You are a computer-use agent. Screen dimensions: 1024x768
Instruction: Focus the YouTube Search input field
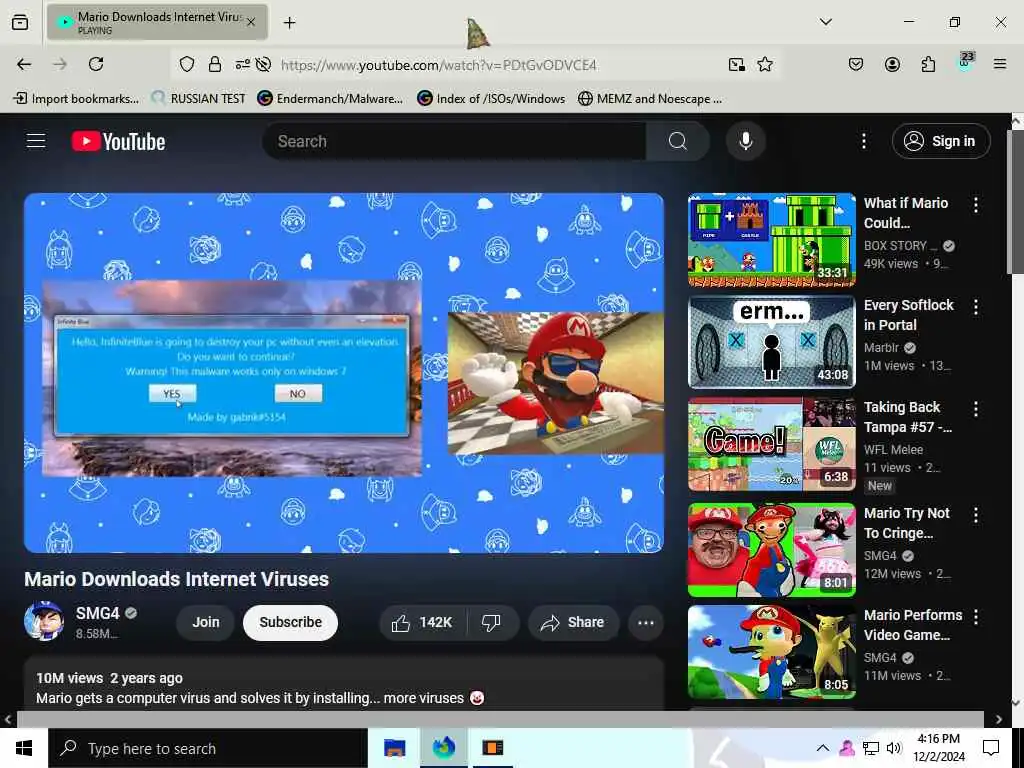(455, 141)
